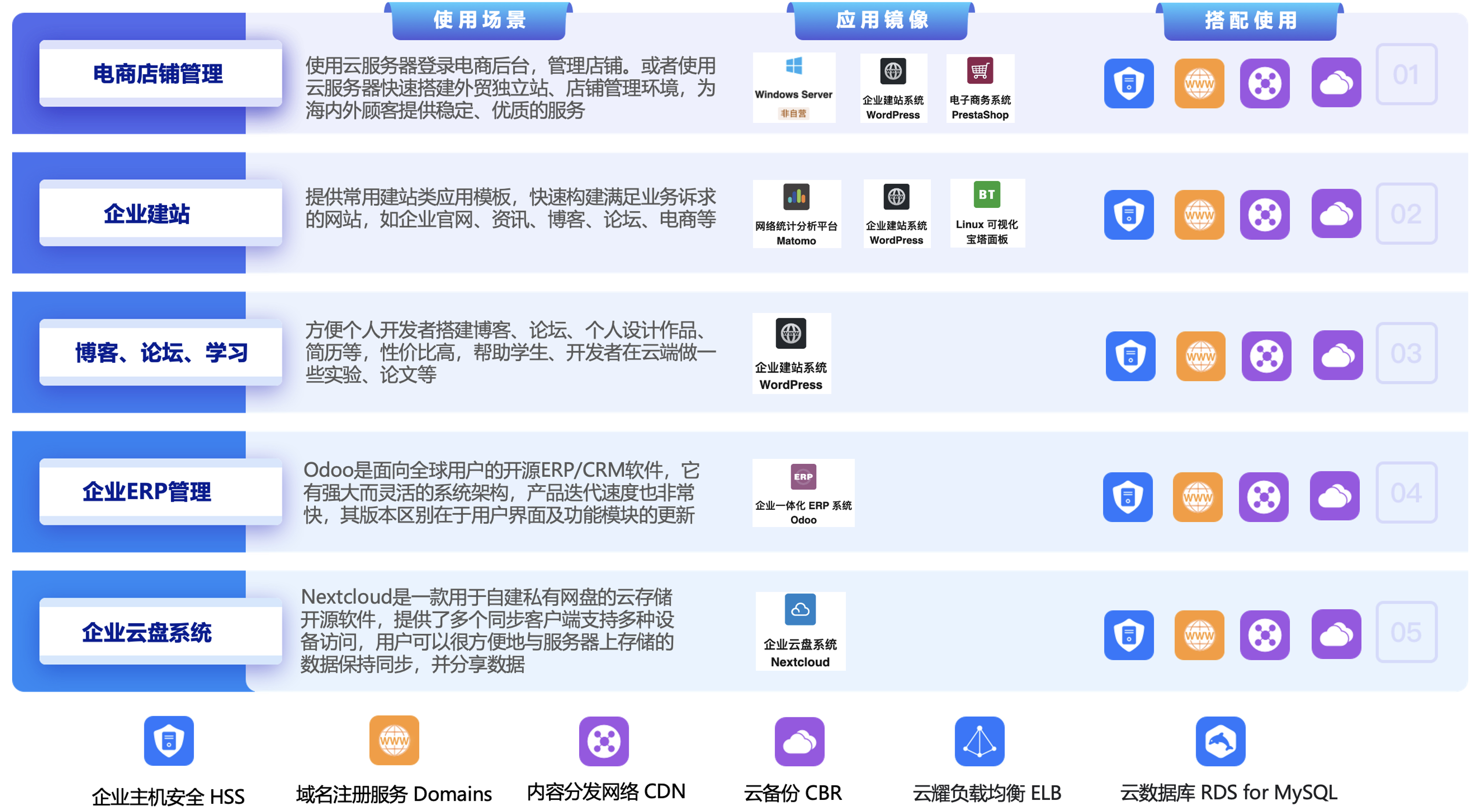Screen dimensions: 1477x812
Task: Click the 搭配使用 column header
Action: coord(1250,21)
